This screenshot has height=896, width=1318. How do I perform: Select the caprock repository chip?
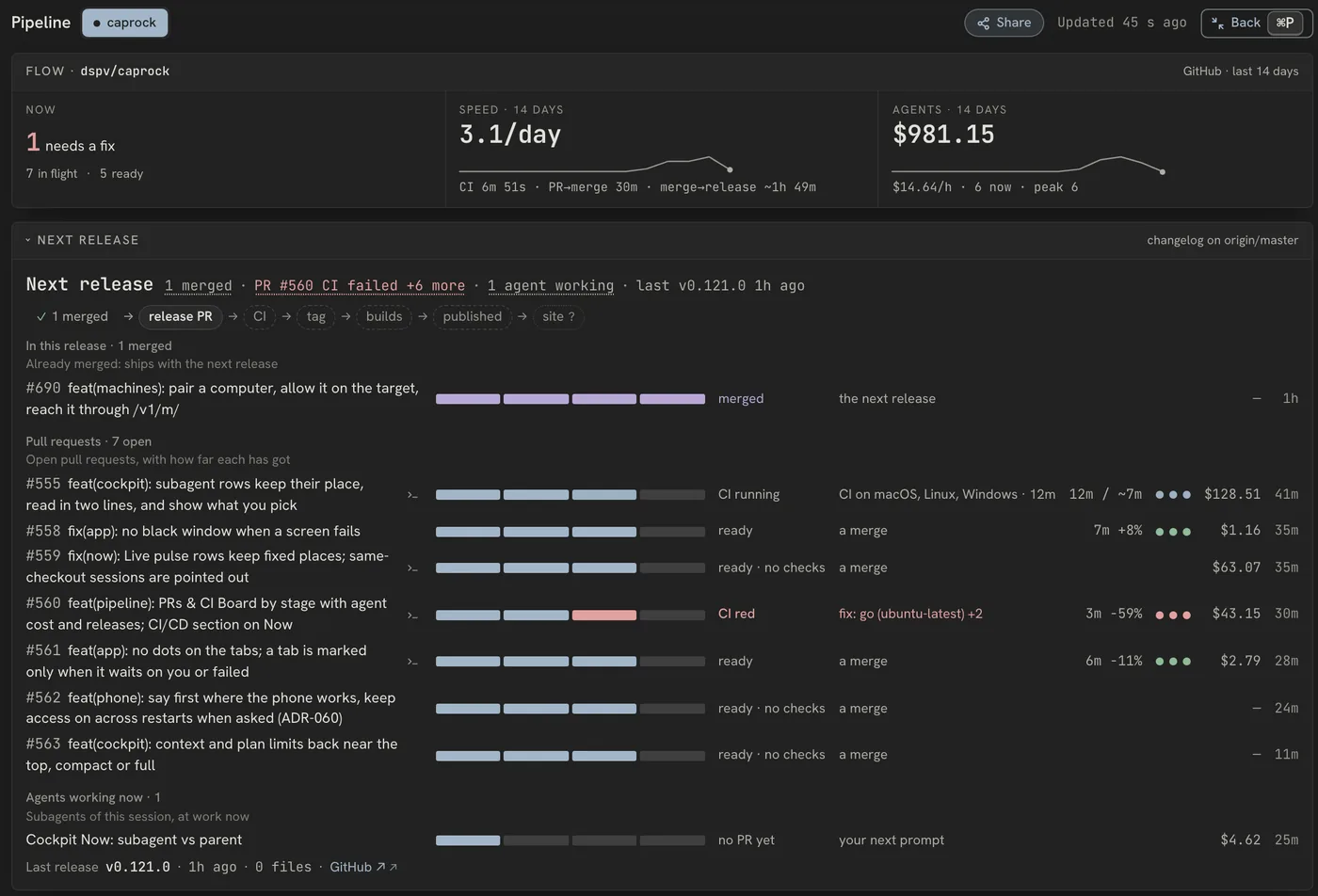pos(124,23)
